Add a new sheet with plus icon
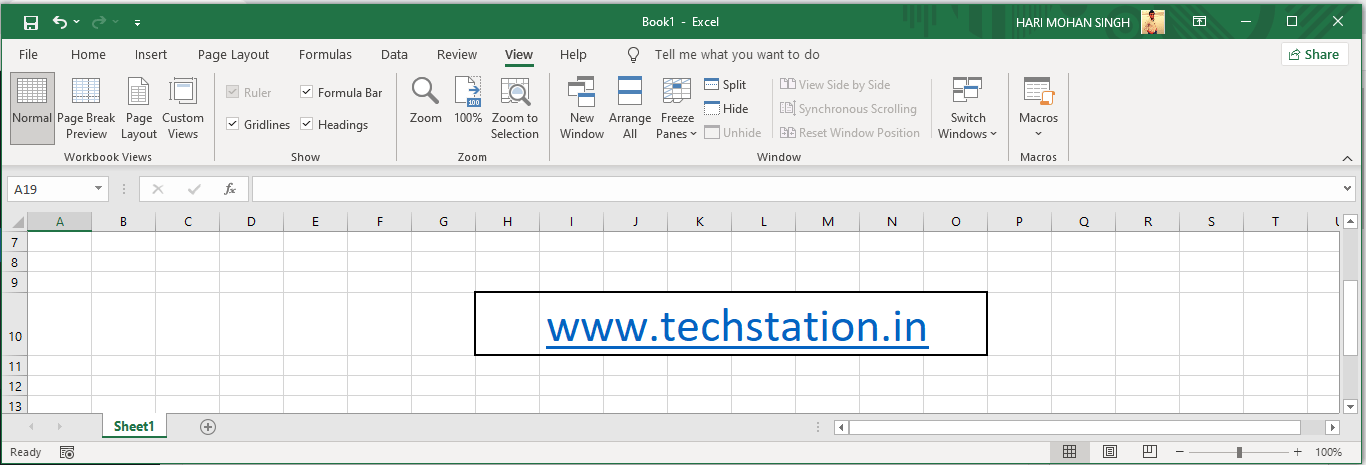Viewport: 1366px width, 465px height. coord(208,427)
